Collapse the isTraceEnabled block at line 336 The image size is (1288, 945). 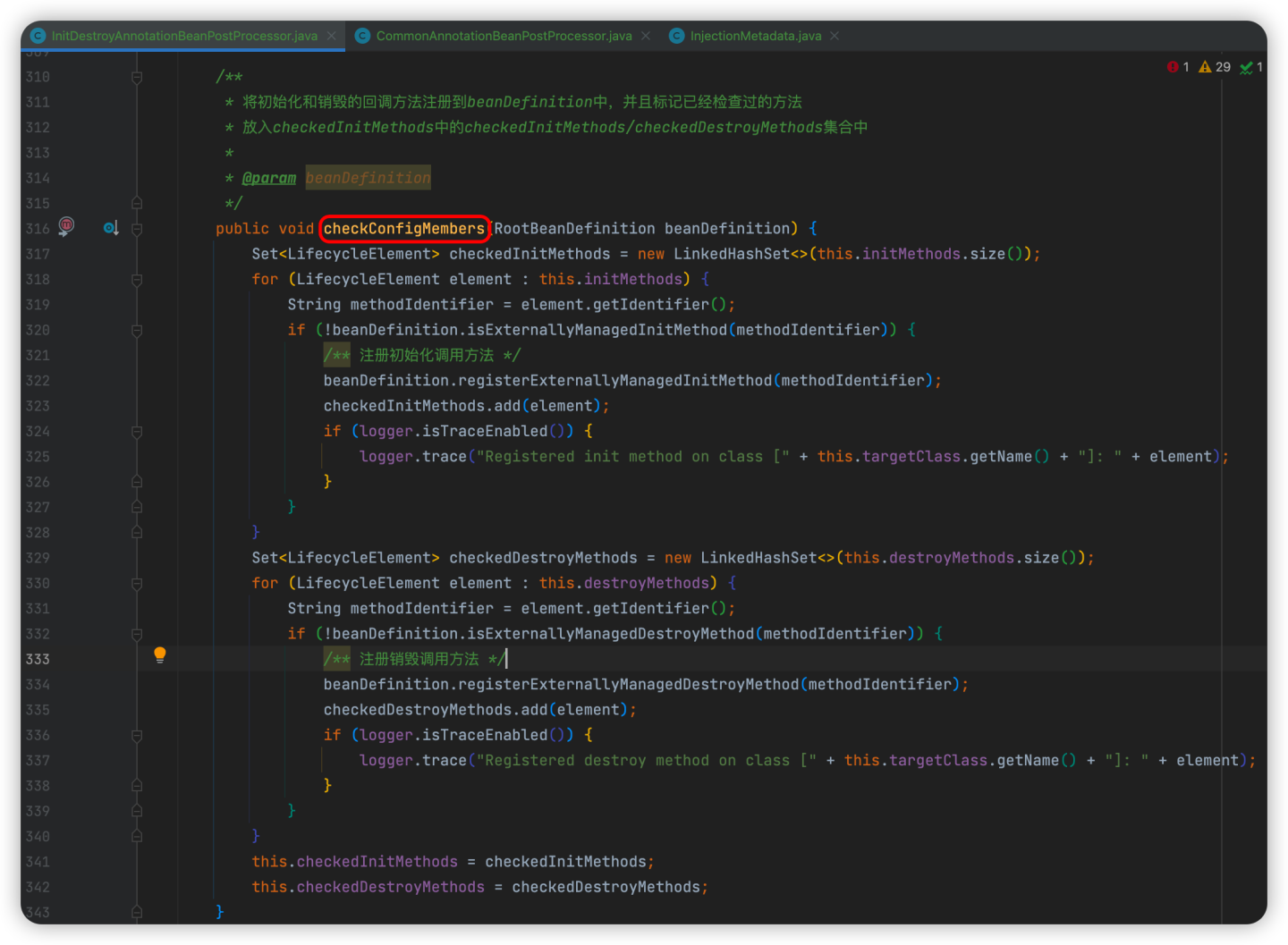point(137,736)
